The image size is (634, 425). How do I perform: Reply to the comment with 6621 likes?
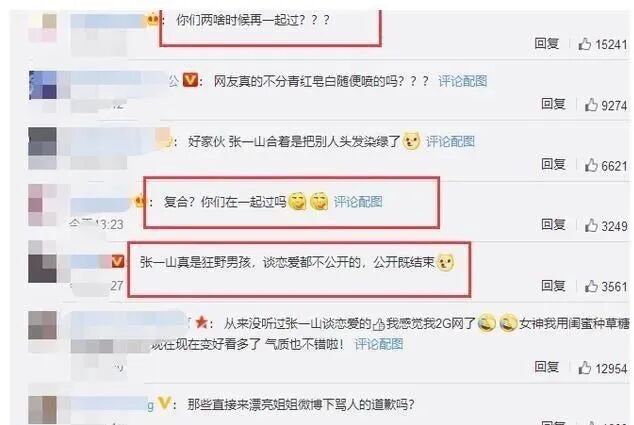pyautogui.click(x=553, y=164)
